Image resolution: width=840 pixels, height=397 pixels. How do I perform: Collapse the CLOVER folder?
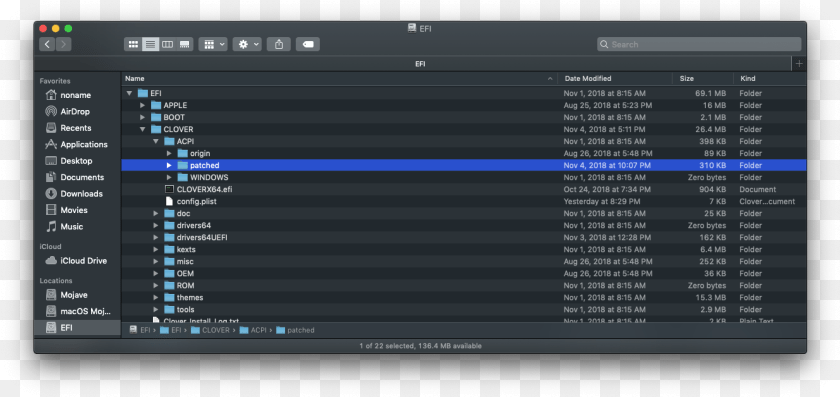pyautogui.click(x=142, y=129)
